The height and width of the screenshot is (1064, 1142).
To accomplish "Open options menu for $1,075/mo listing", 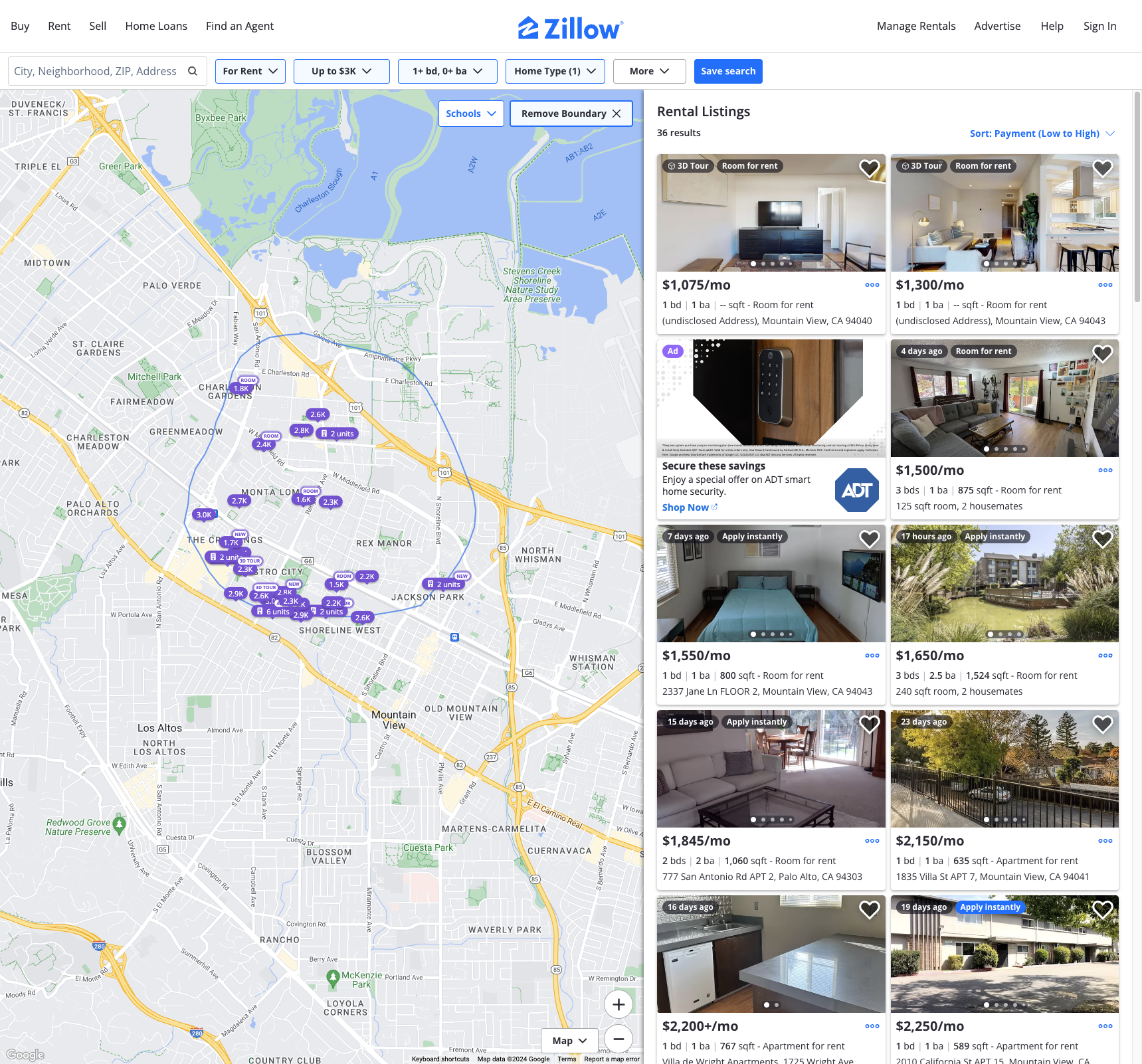I will tap(872, 285).
